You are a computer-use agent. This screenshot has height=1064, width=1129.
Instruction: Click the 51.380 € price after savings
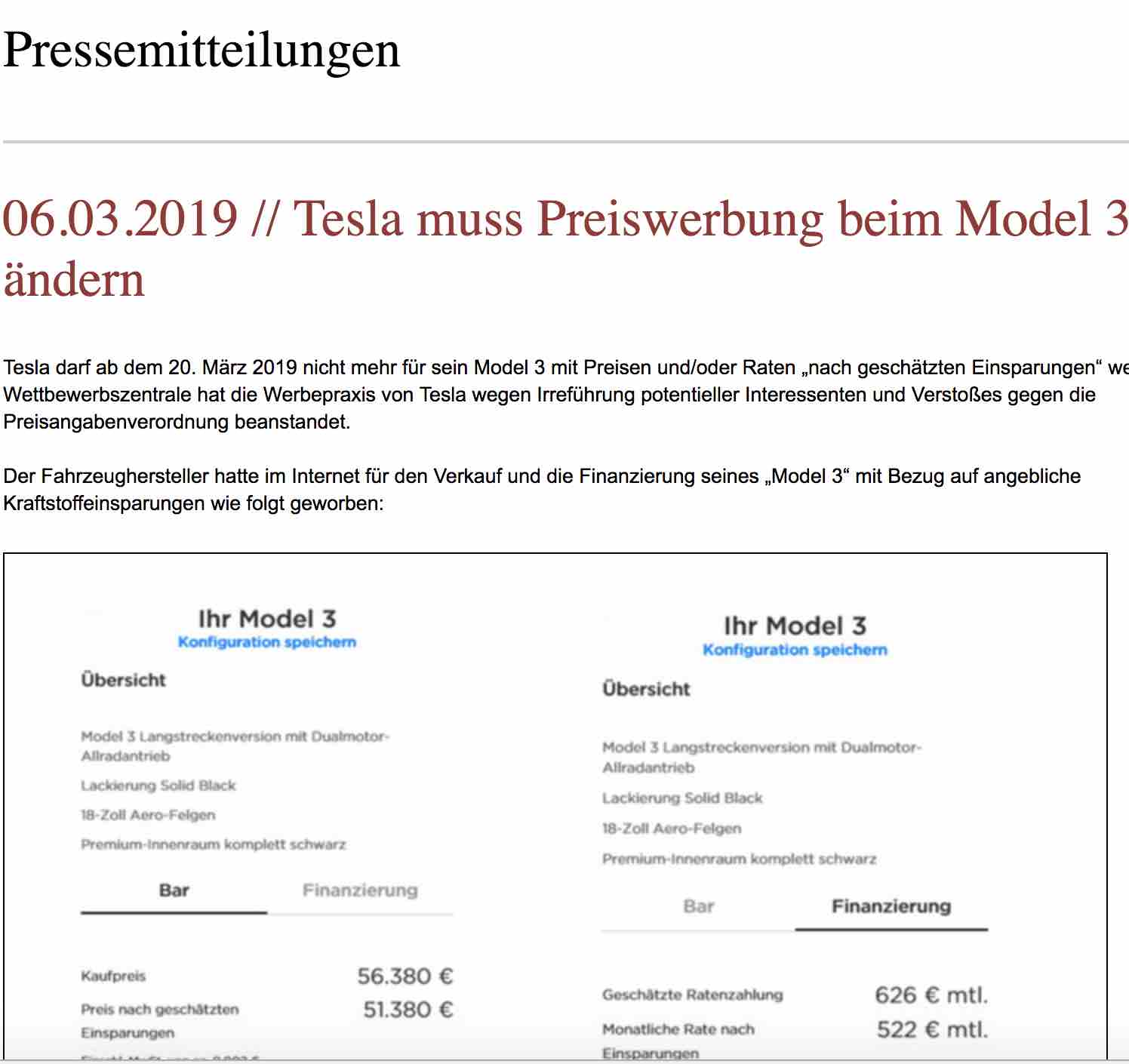coord(408,1010)
